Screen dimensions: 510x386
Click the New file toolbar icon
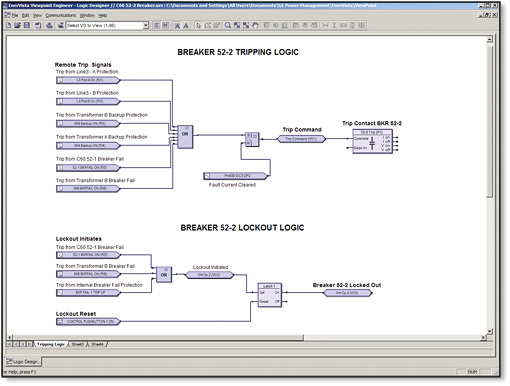(x=9, y=25)
